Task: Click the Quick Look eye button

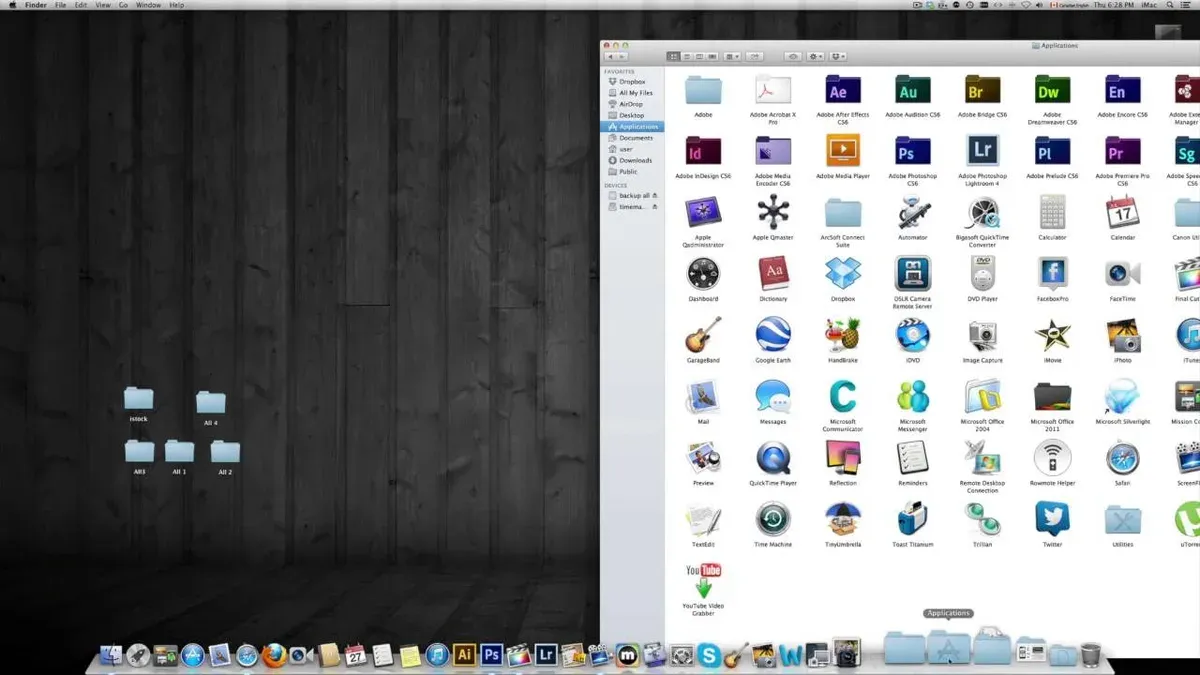Action: [793, 57]
